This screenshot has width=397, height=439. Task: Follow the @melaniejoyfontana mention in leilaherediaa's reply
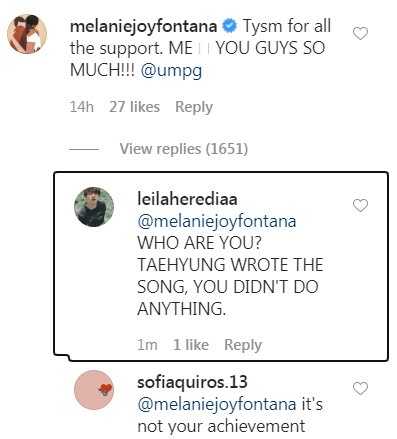(x=217, y=222)
